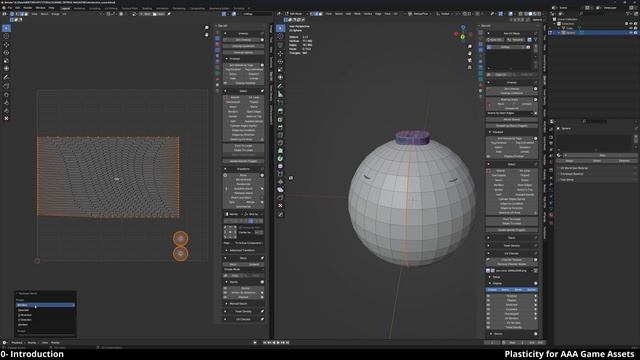Select the Annotate tool in 3D viewport toolbar
Viewport: 640px width, 360px height.
coord(280,87)
